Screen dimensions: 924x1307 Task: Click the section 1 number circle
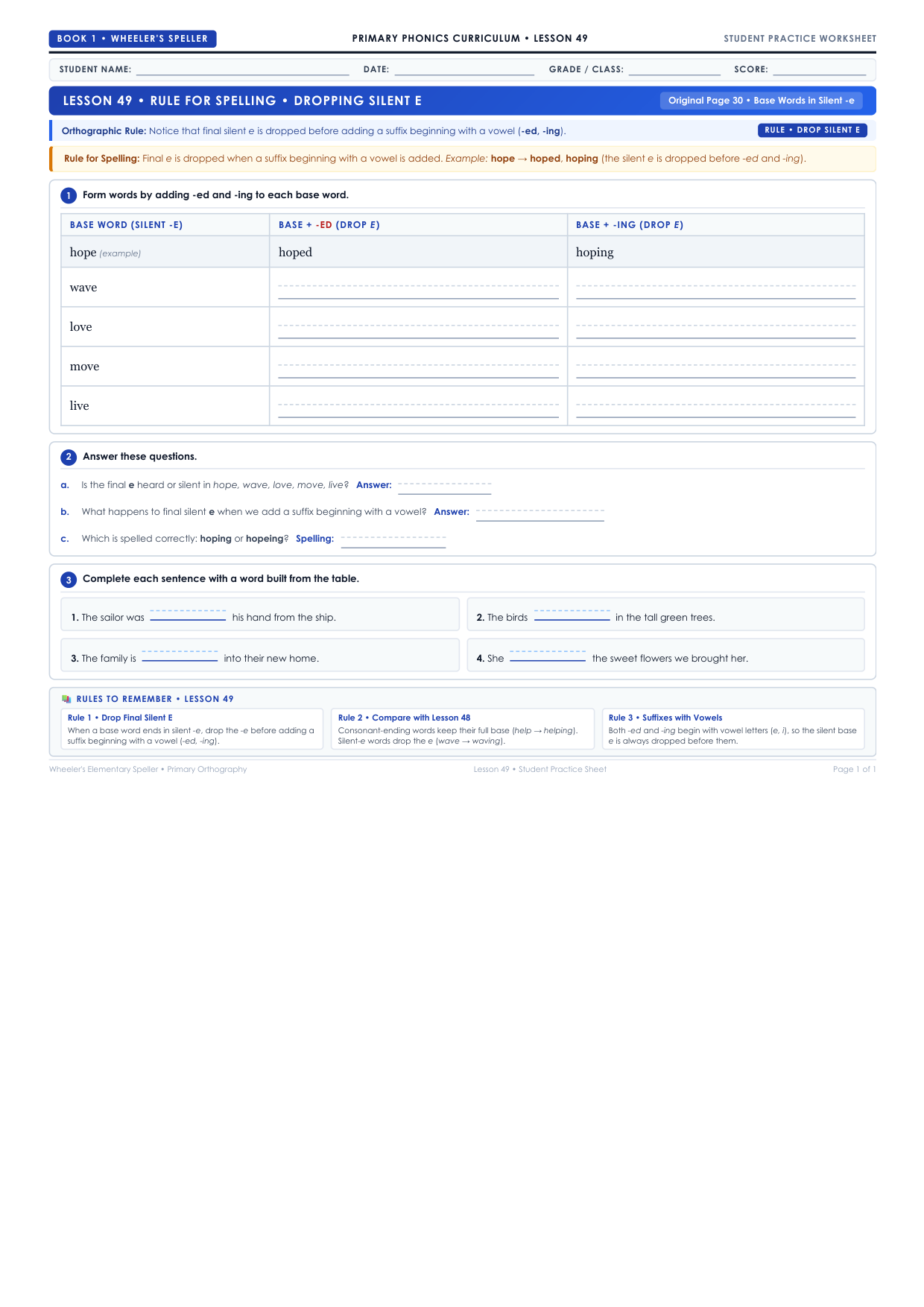coord(69,195)
